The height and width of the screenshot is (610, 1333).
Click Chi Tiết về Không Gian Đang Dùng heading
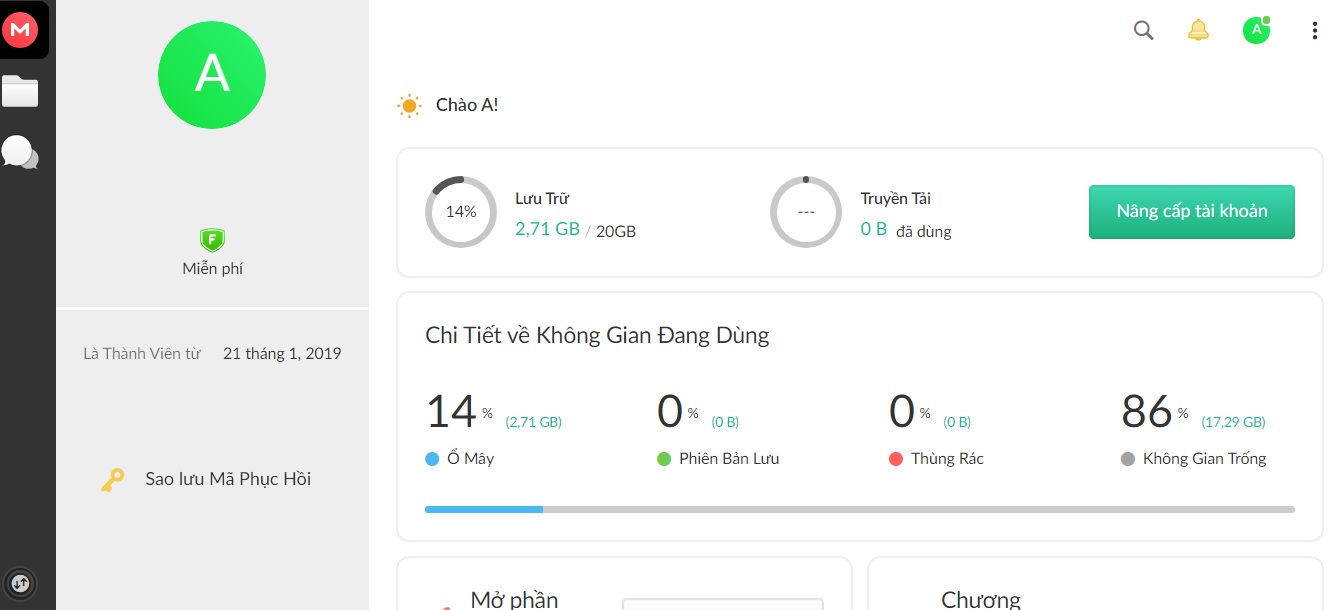598,335
